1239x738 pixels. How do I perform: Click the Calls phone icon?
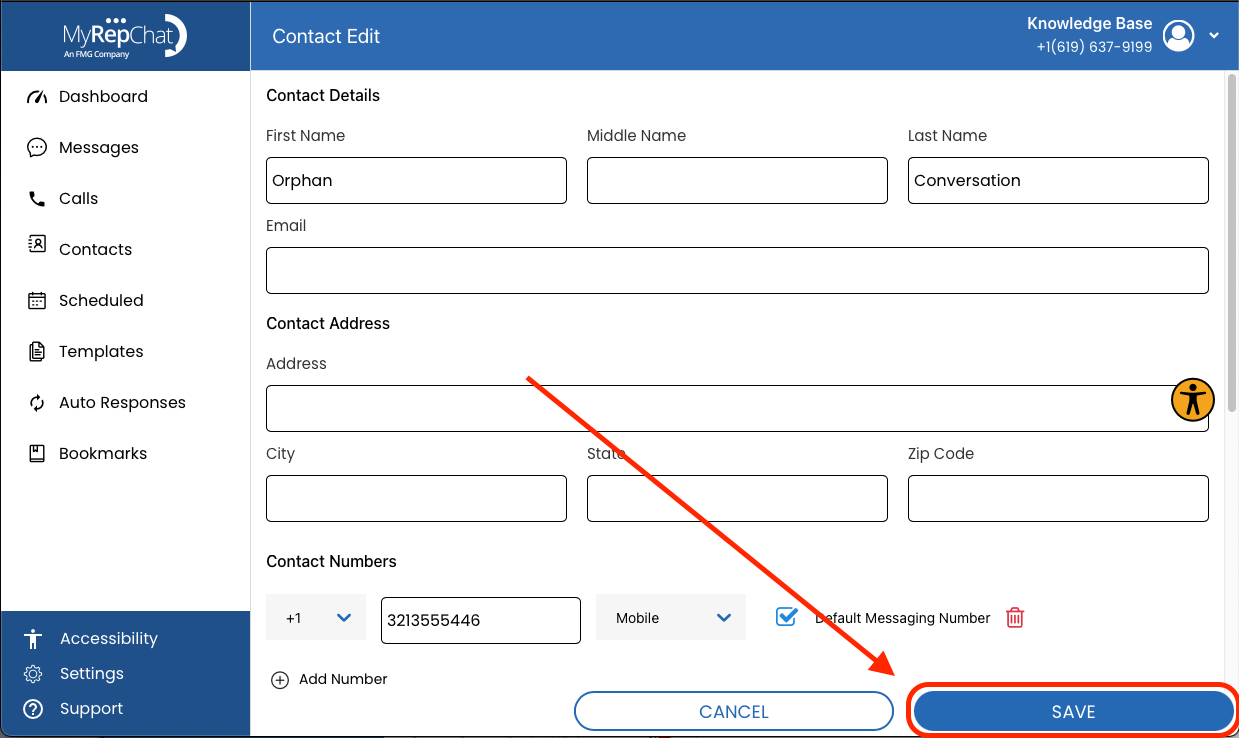(37, 199)
